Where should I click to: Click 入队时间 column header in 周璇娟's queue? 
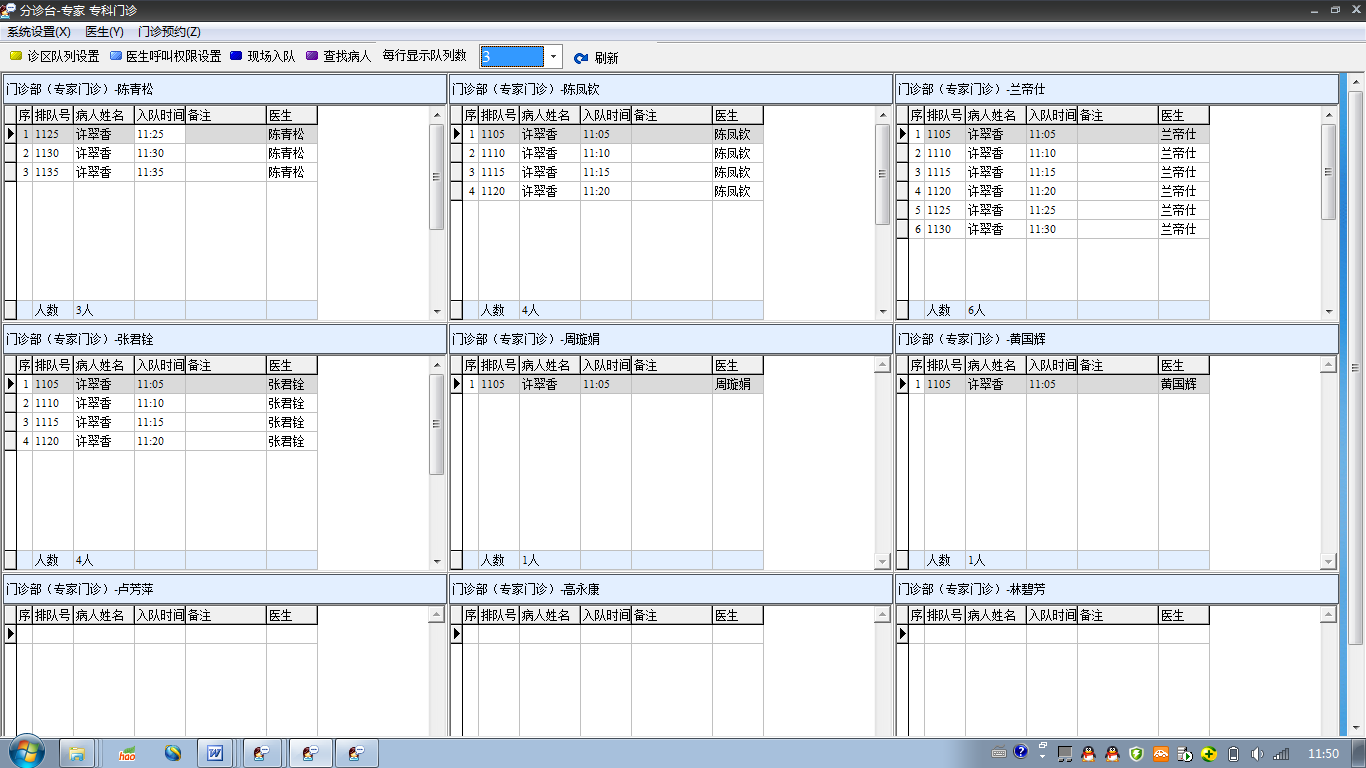tap(605, 365)
